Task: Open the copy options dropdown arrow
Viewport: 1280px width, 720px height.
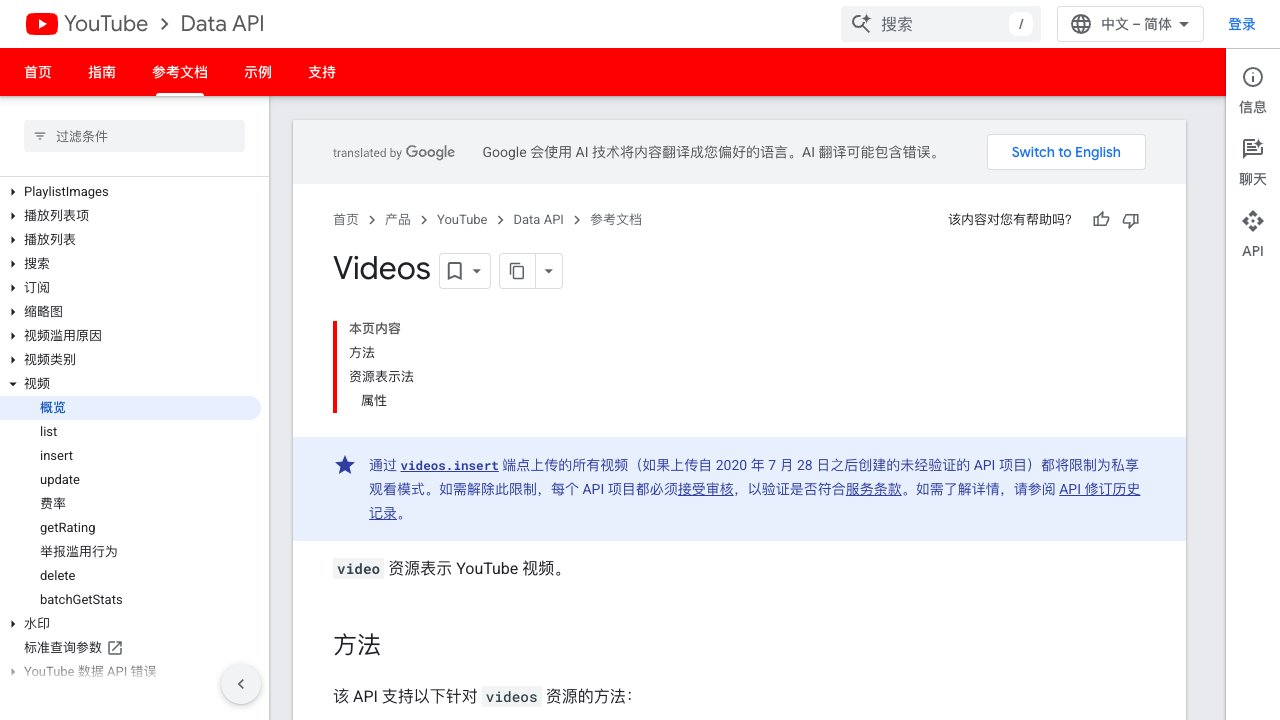Action: [x=548, y=271]
